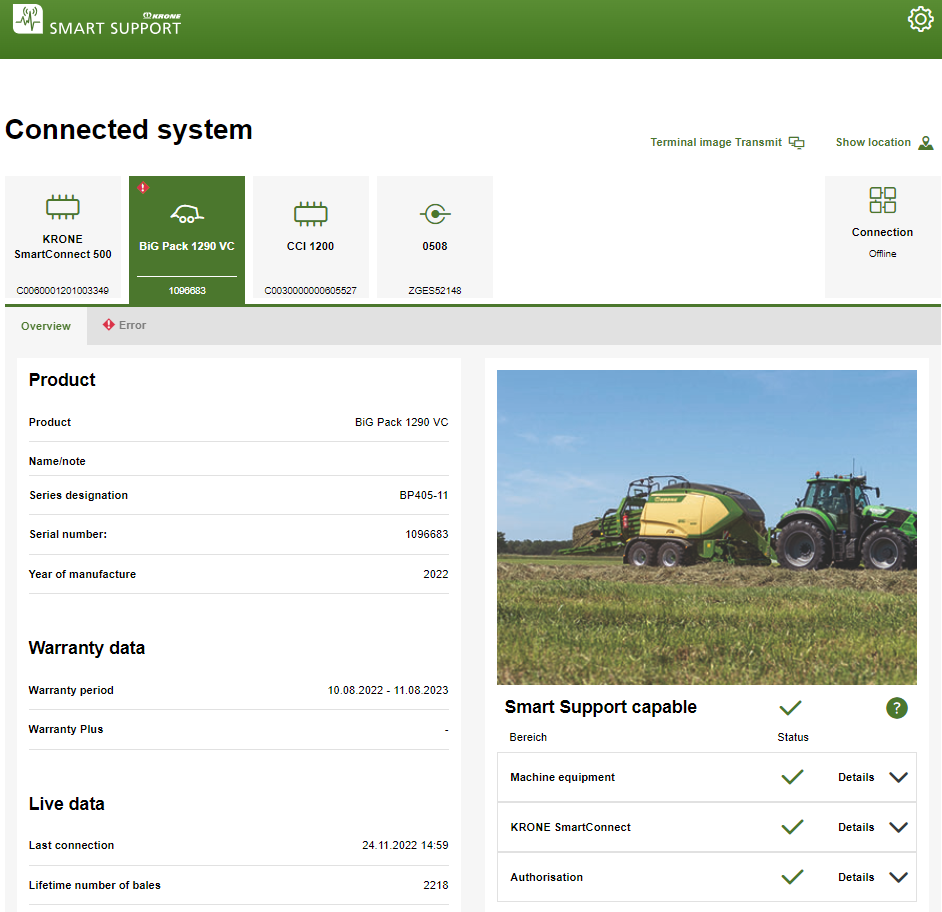Image resolution: width=942 pixels, height=912 pixels.
Task: Expand the Machine equipment details chevron
Action: click(898, 777)
